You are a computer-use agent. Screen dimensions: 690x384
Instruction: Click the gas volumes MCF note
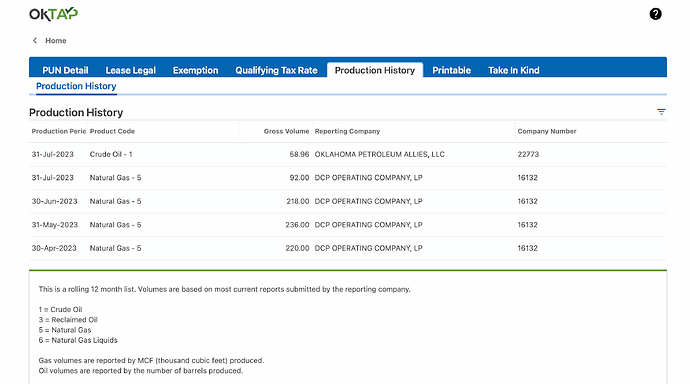(x=151, y=361)
